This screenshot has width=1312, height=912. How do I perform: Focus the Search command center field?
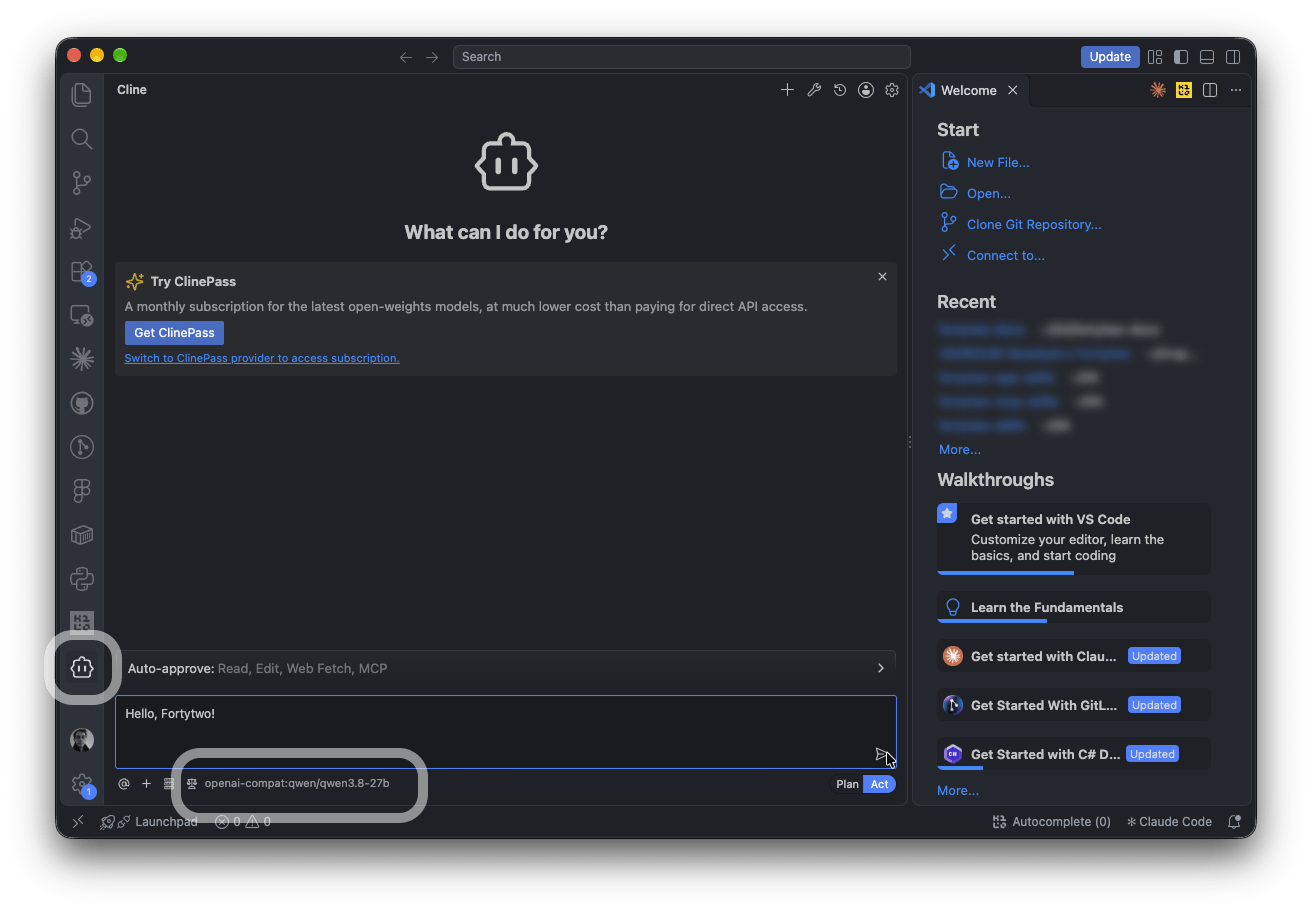point(681,57)
